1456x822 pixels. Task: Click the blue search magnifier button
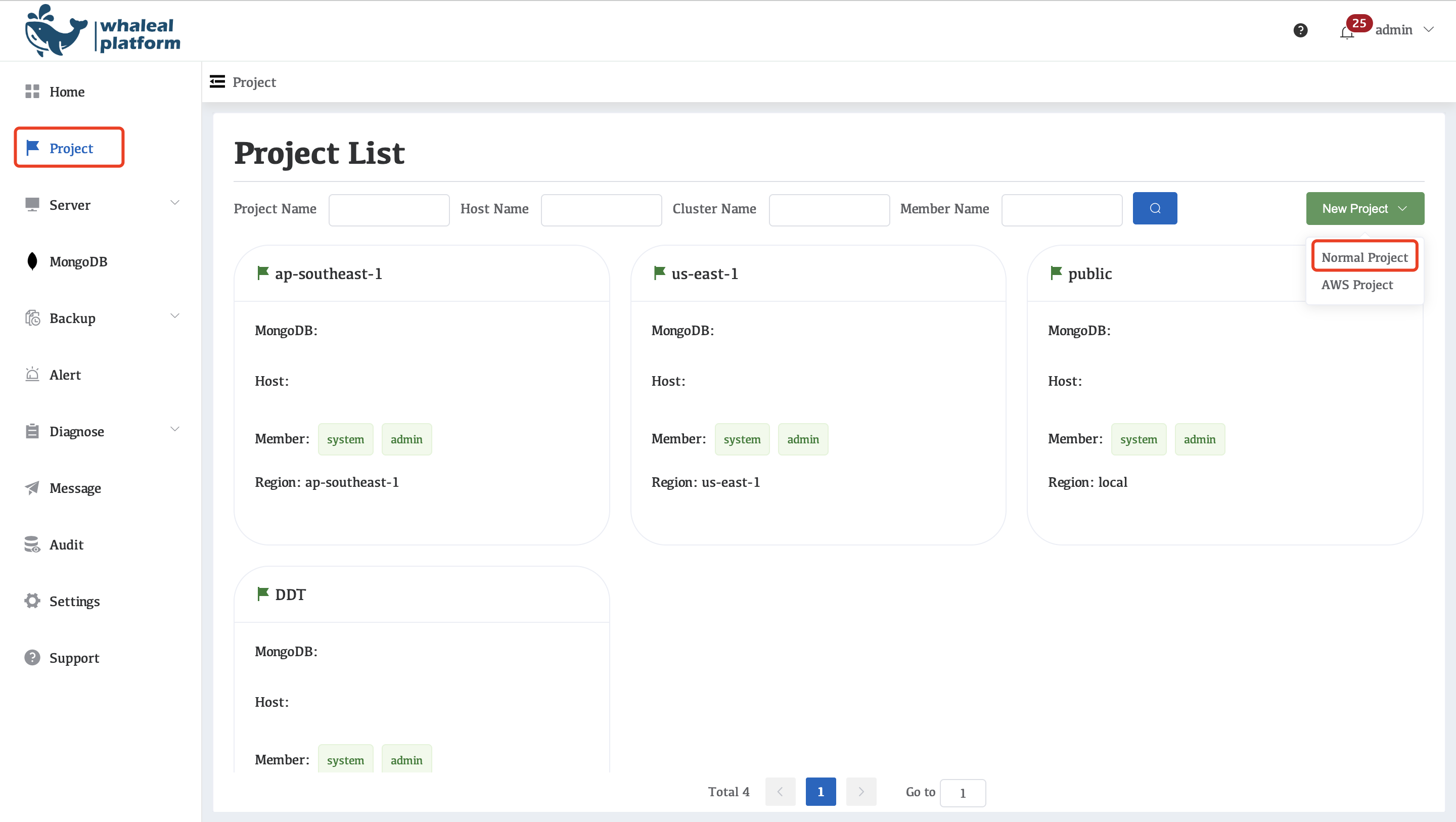click(1154, 208)
